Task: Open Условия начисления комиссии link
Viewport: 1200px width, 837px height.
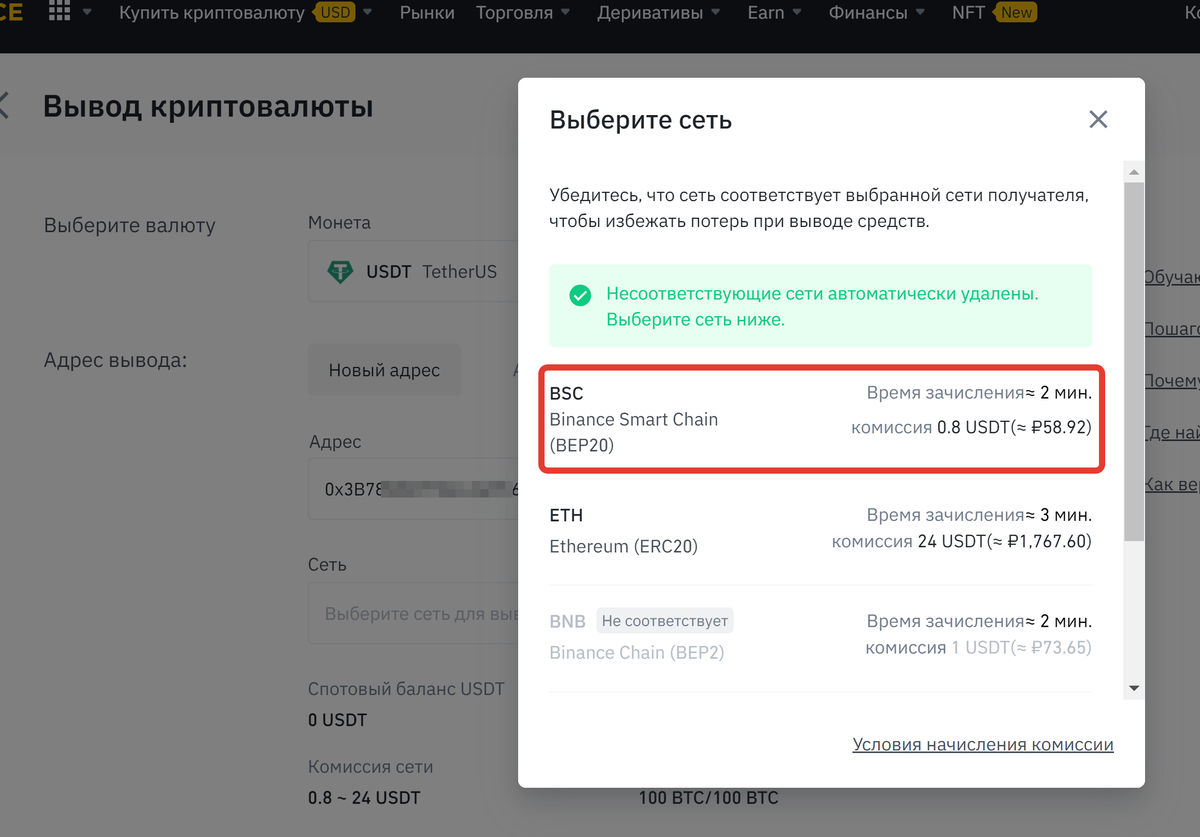Action: click(x=982, y=745)
